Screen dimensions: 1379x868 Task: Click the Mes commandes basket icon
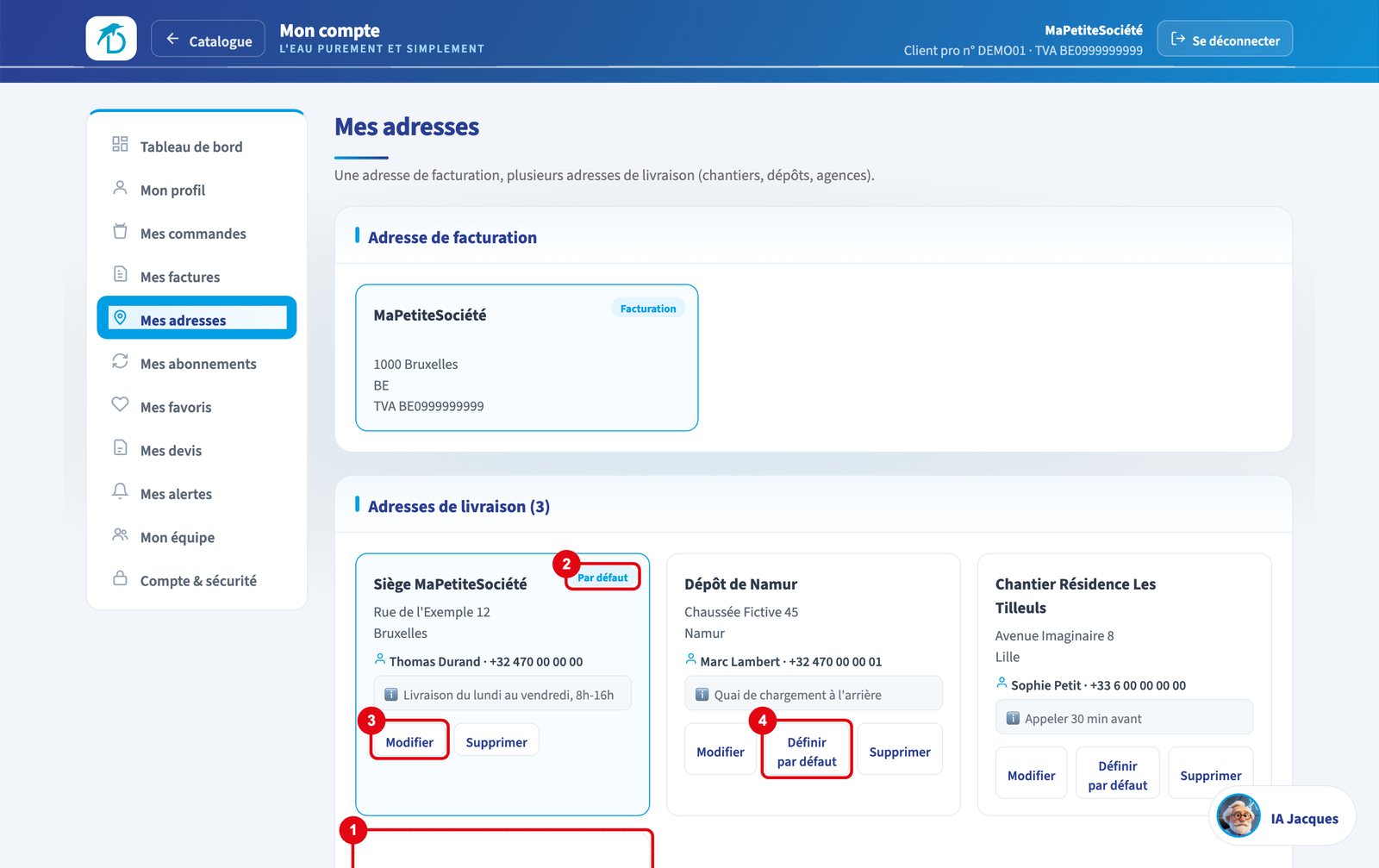(120, 231)
